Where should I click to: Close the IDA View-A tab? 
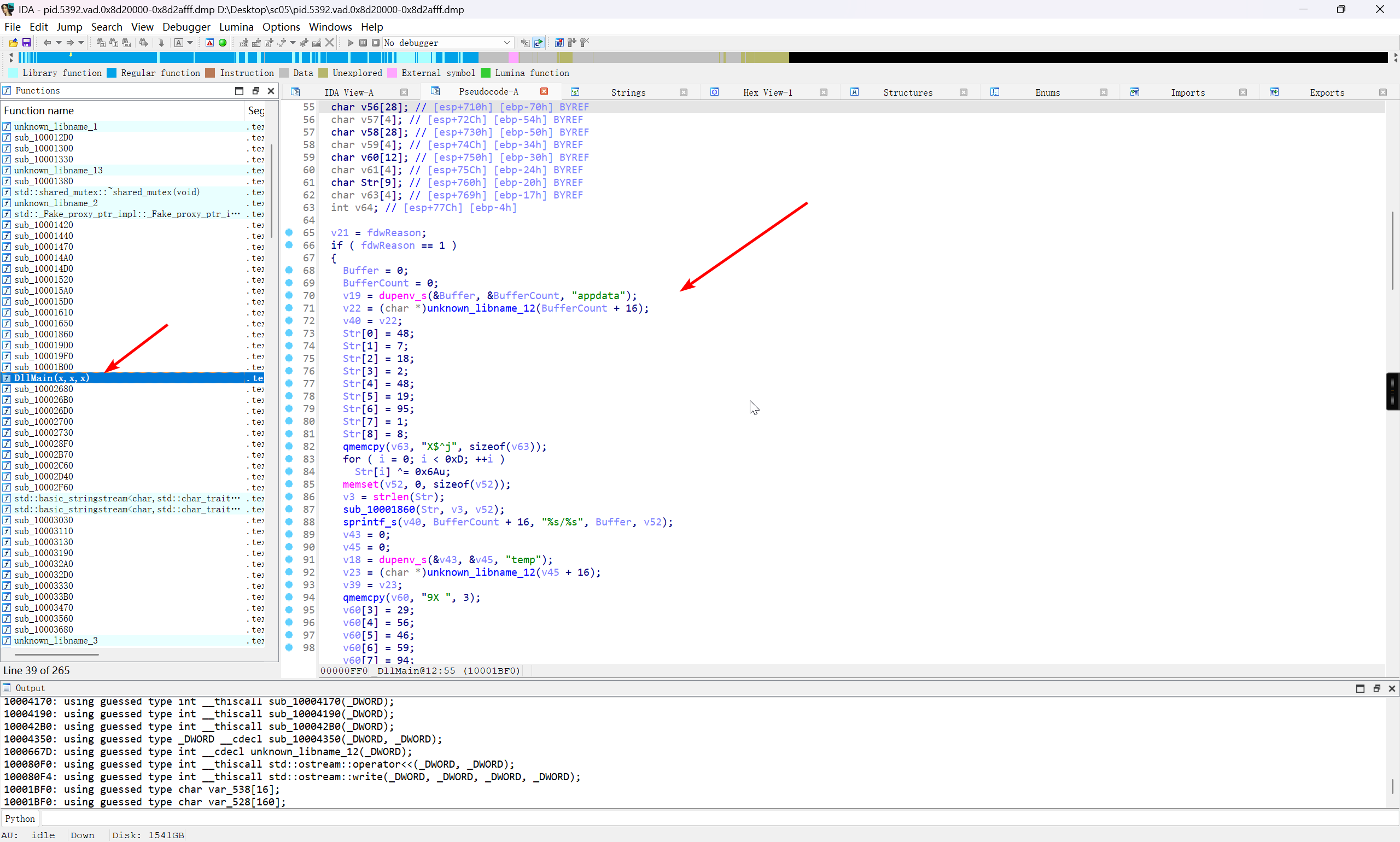pyautogui.click(x=404, y=92)
